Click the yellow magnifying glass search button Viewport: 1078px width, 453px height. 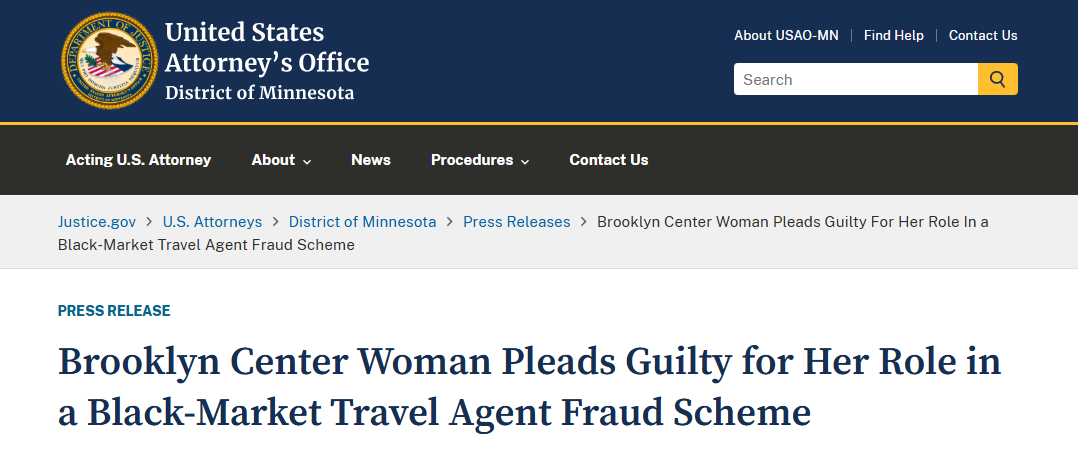click(998, 79)
